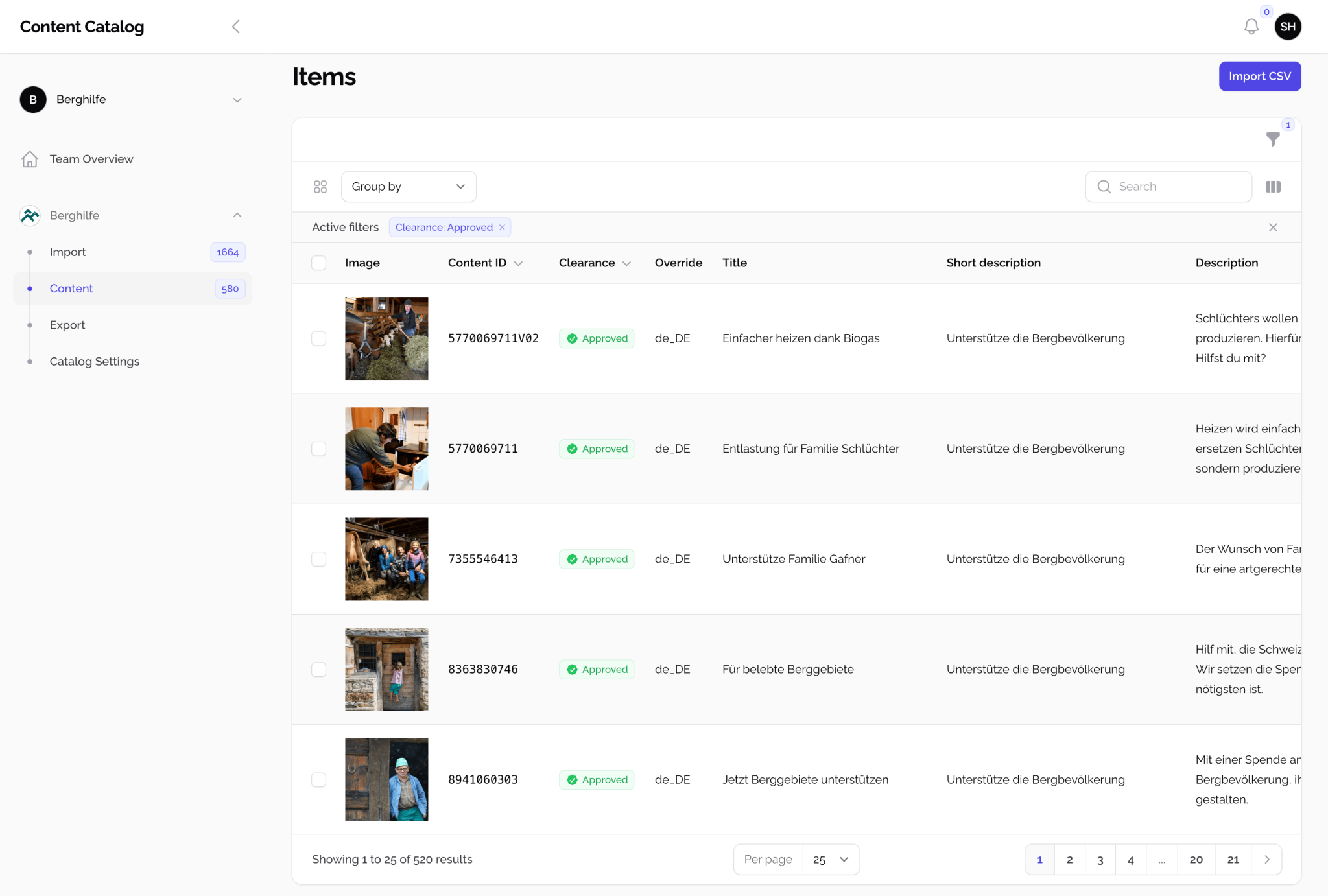Open the thumbnail for item 8941060303

(x=386, y=779)
